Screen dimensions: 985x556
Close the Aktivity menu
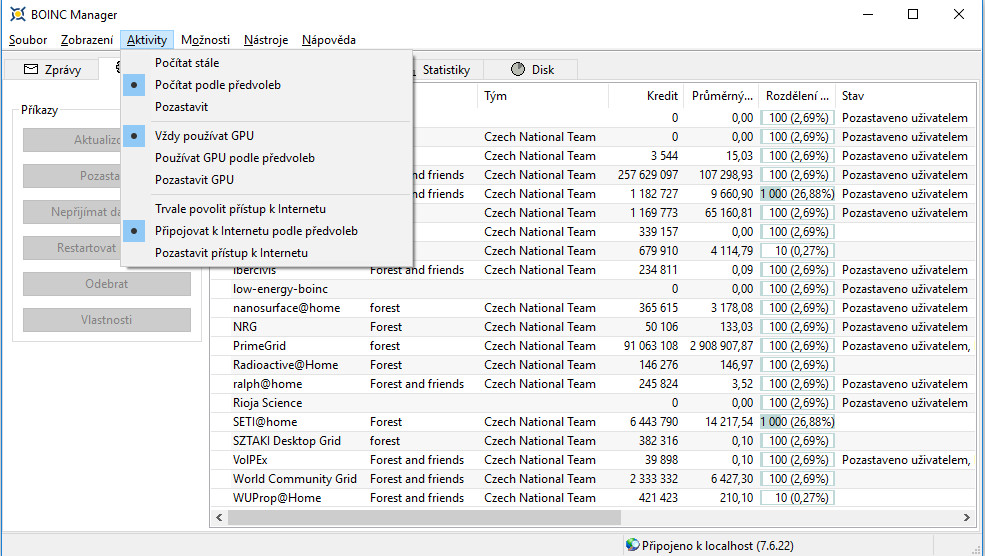[x=147, y=40]
